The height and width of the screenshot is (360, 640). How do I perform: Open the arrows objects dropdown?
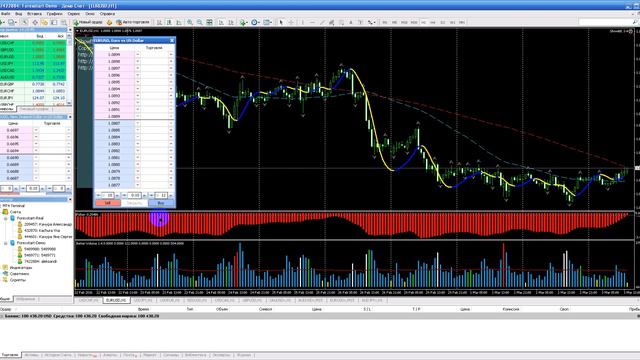(x=371, y=22)
